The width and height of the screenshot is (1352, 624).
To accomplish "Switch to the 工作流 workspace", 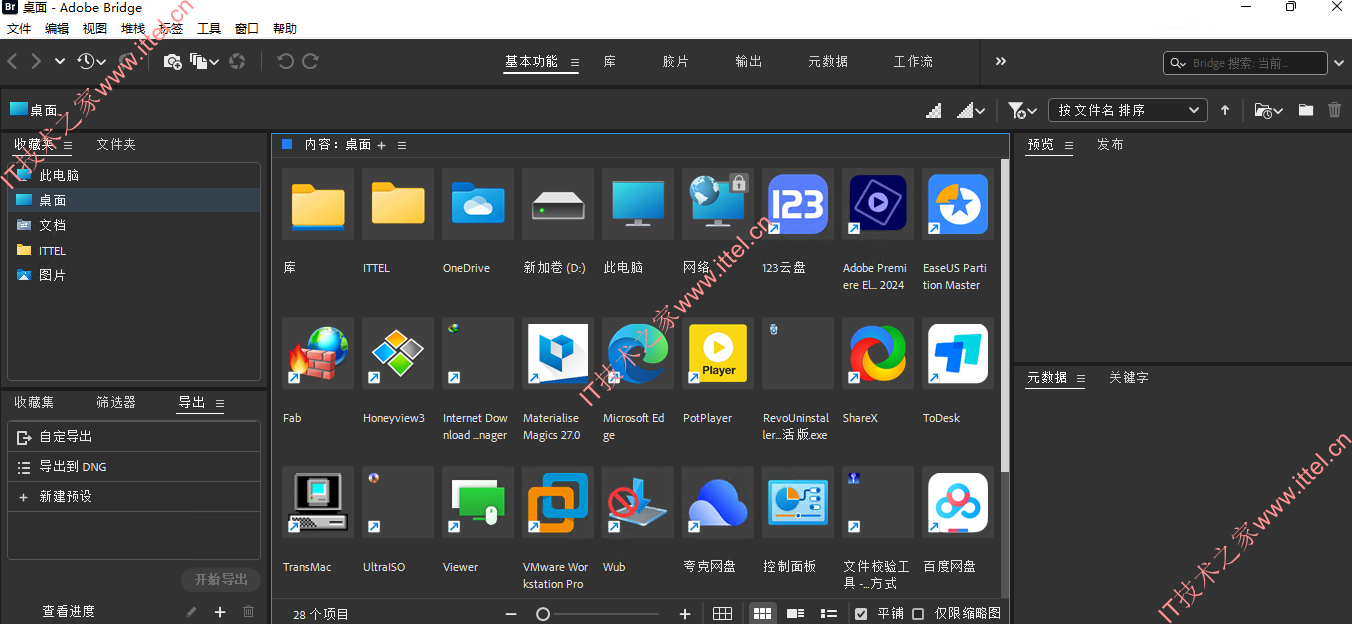I will pyautogui.click(x=913, y=62).
